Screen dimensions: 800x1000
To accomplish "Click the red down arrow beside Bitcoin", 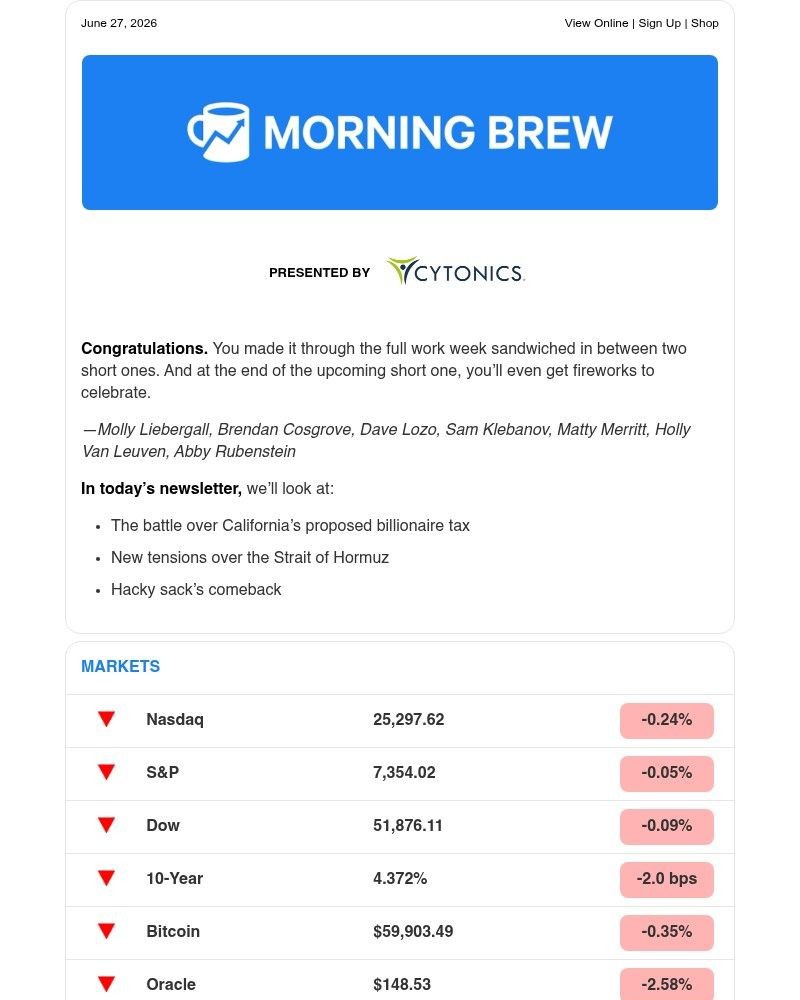I will (107, 931).
